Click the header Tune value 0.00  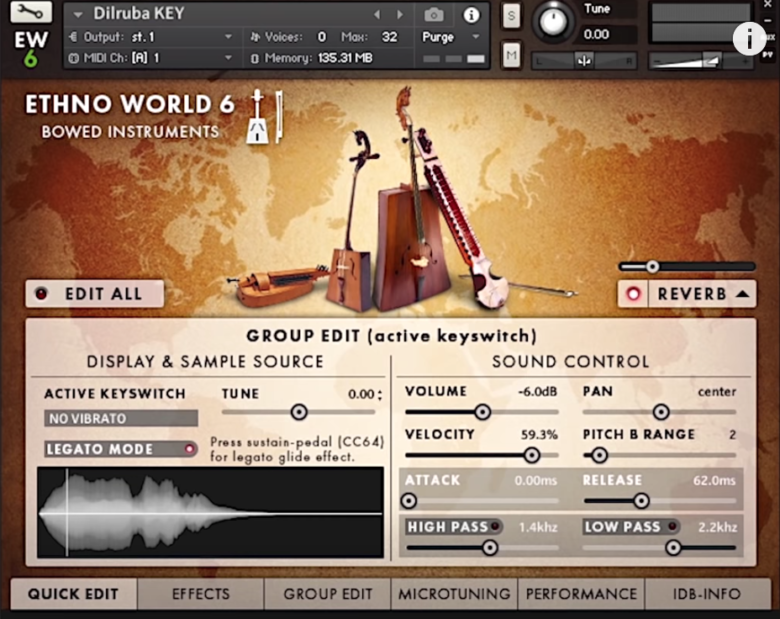(x=596, y=34)
